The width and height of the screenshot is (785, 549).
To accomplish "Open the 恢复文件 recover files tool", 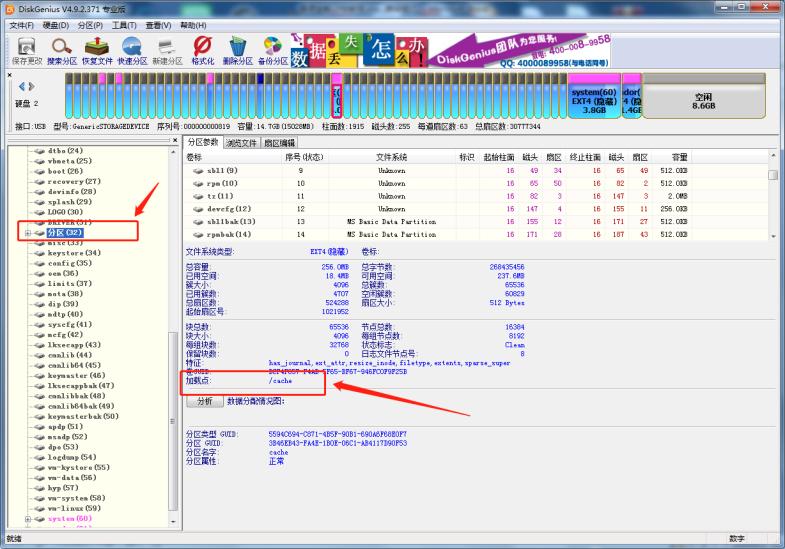I will coord(98,50).
